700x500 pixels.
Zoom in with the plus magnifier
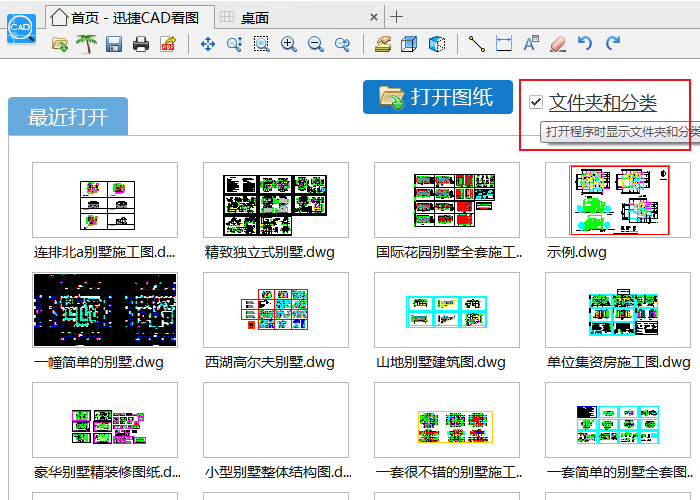[288, 44]
